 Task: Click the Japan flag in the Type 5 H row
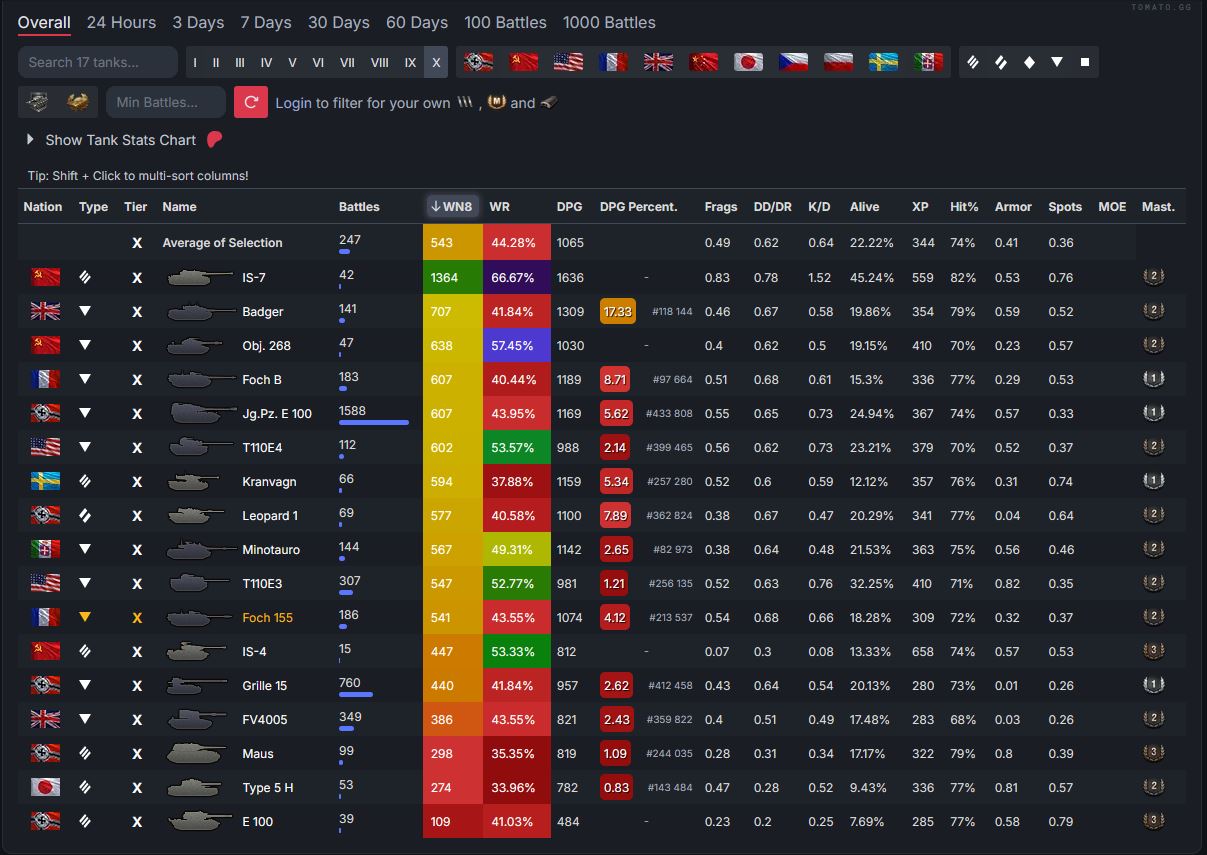[x=45, y=787]
